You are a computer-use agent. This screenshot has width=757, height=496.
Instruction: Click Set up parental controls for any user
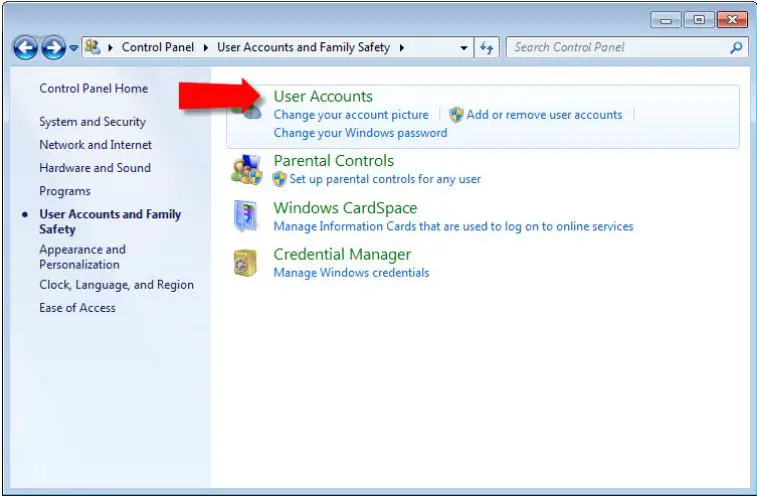385,179
